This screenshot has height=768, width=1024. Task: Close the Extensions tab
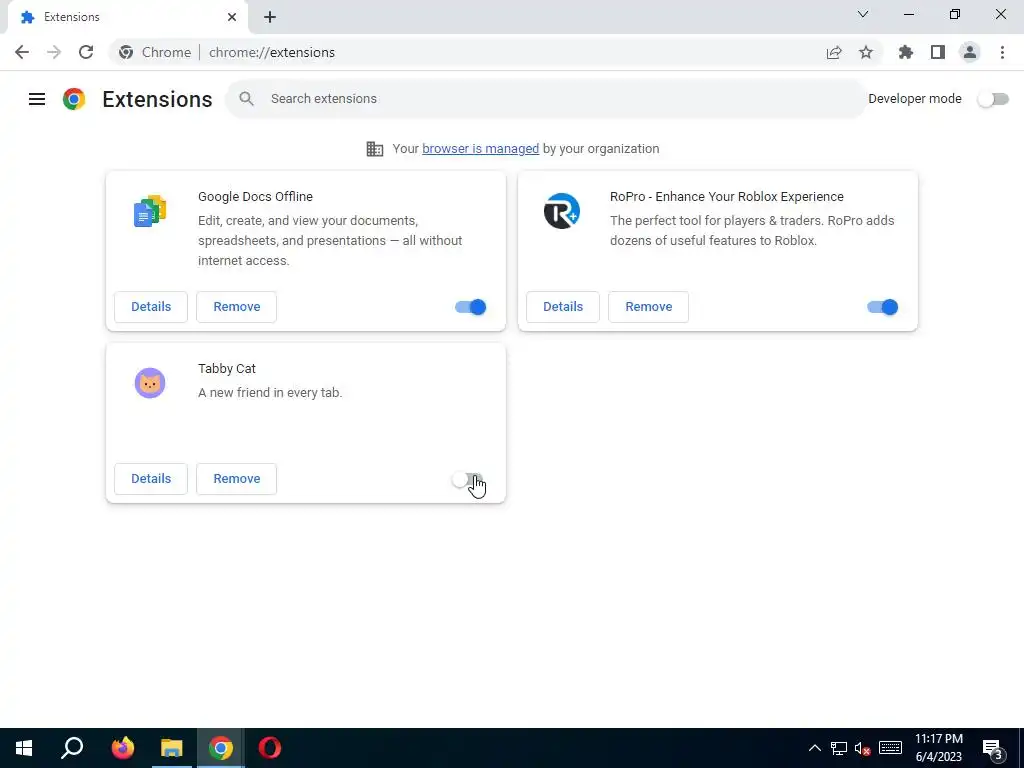point(232,17)
